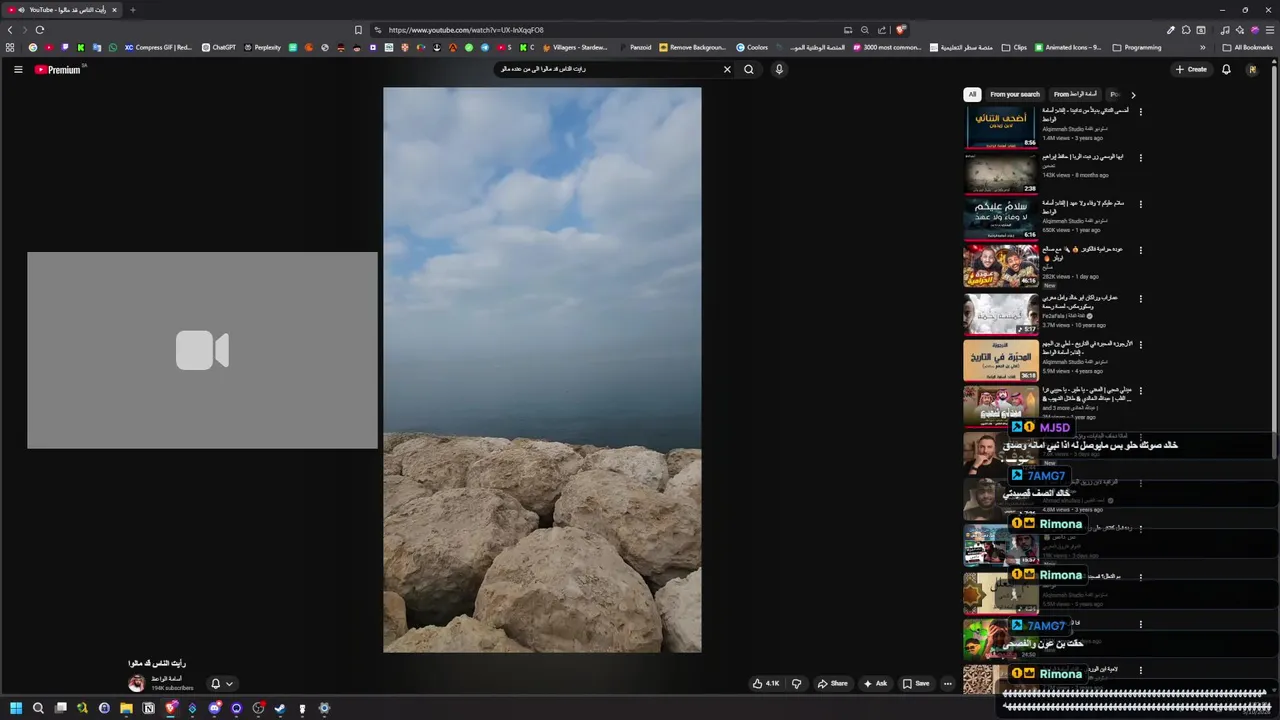Like the video with thumbs up
Viewport: 1280px width, 720px height.
coord(767,684)
